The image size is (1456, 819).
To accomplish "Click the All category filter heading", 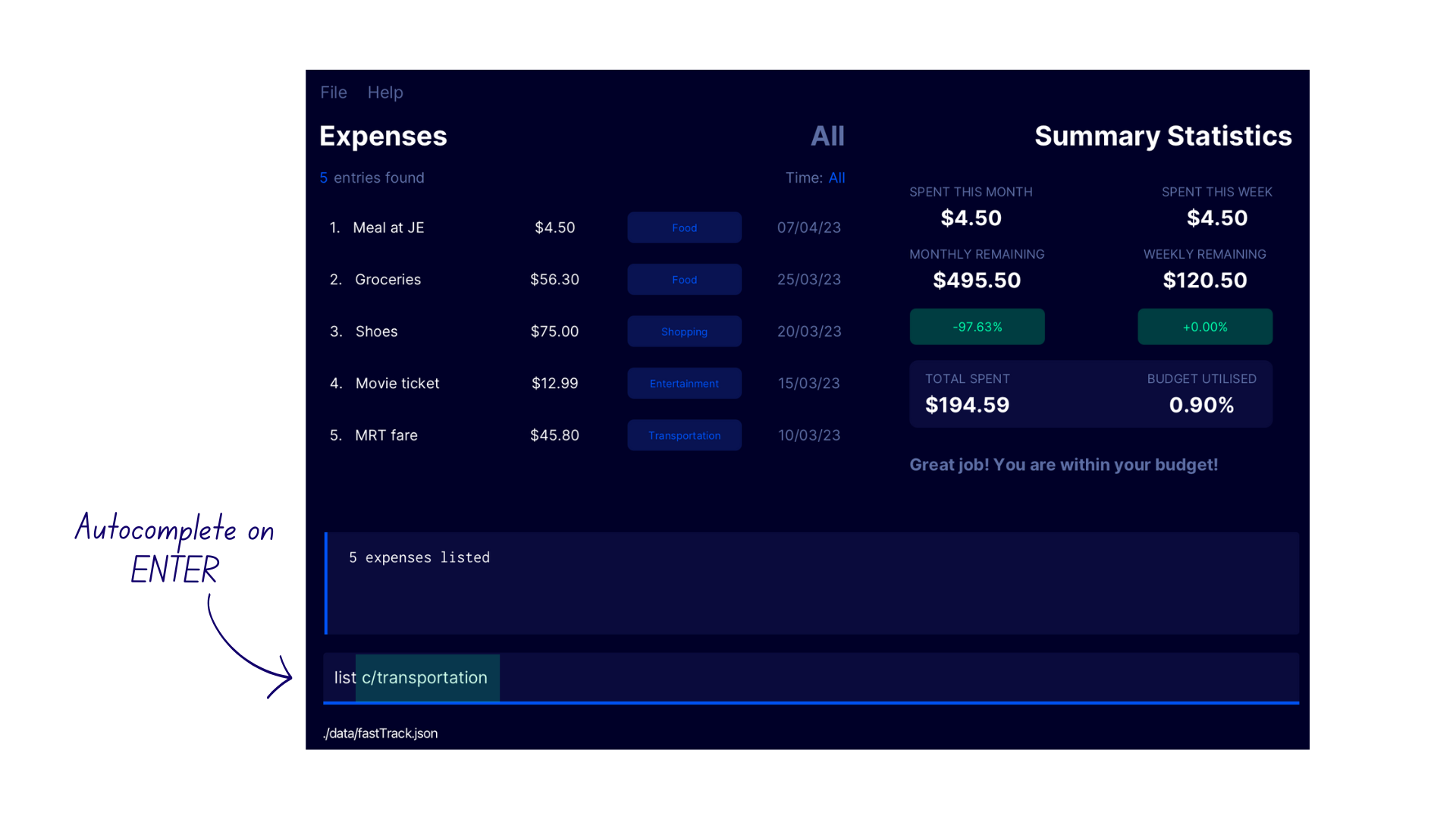I will (827, 136).
